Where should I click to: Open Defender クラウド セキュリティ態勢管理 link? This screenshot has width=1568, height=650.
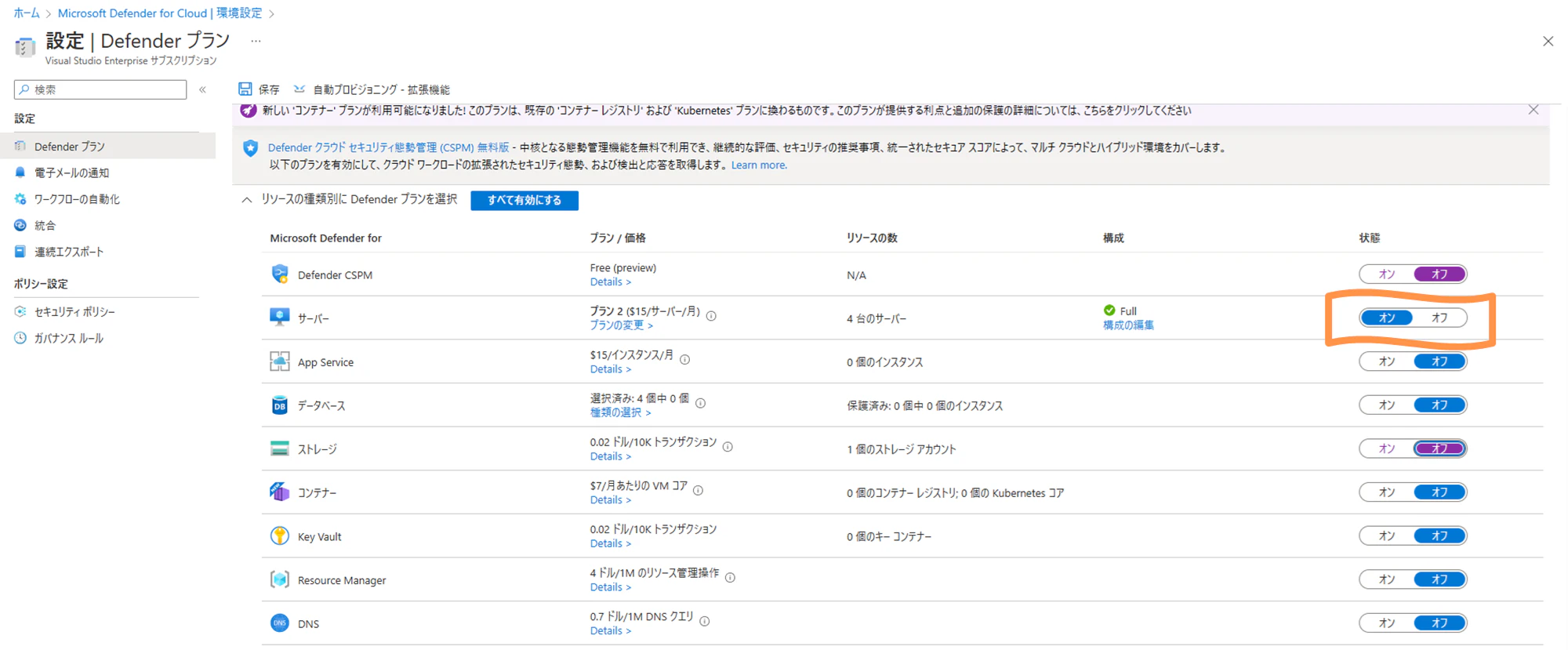pos(388,147)
